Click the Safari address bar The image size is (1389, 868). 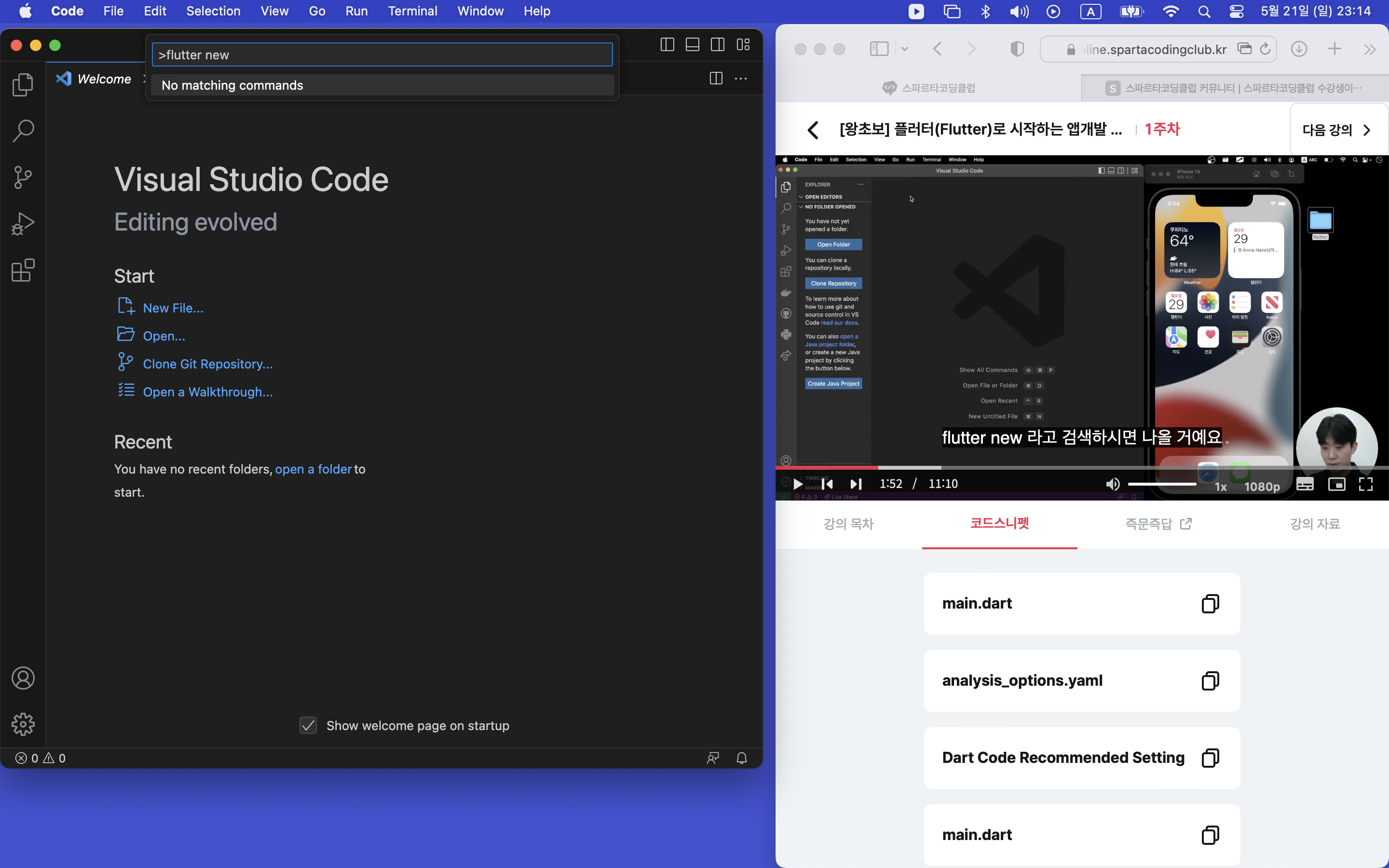[x=1158, y=49]
